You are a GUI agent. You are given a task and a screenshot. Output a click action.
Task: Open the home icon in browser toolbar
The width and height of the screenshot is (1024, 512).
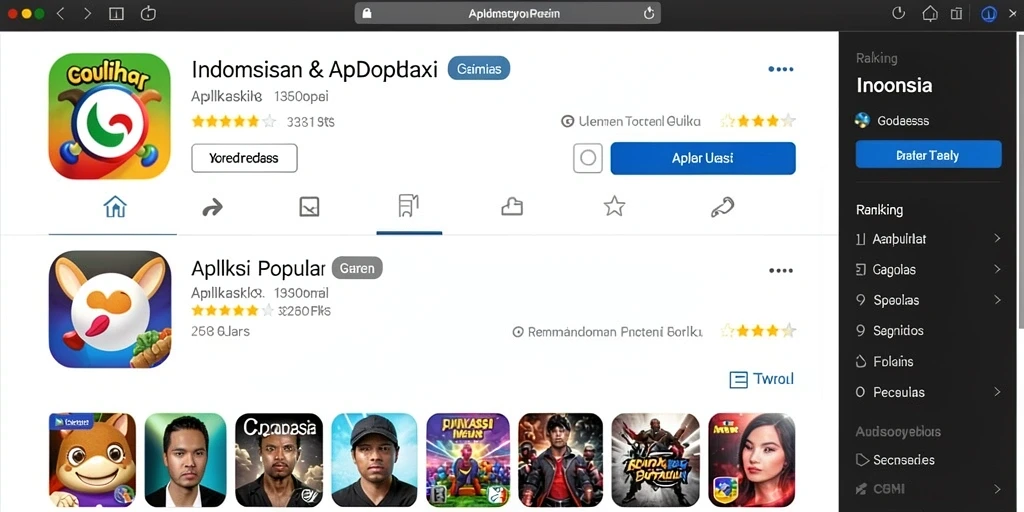coord(929,13)
